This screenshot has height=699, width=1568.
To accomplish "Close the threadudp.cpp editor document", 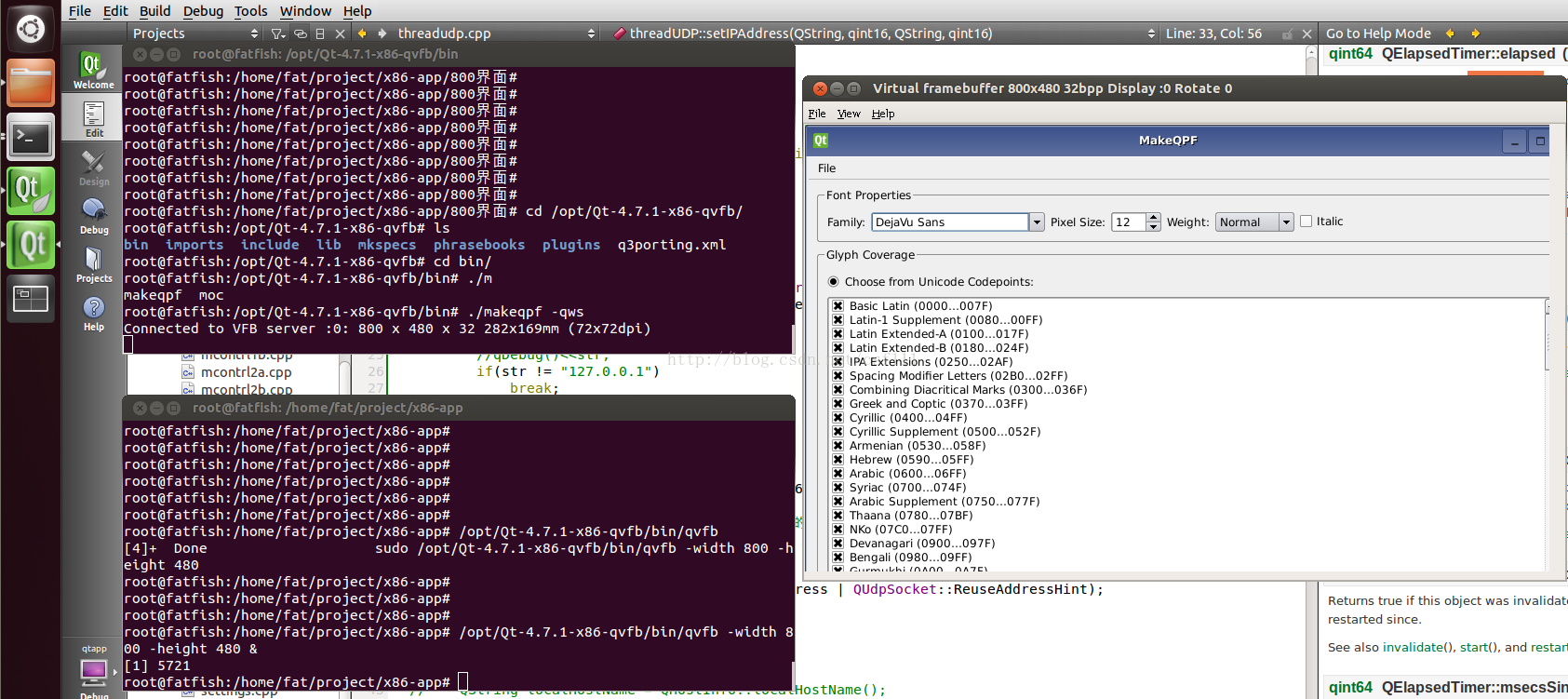I will [1307, 34].
